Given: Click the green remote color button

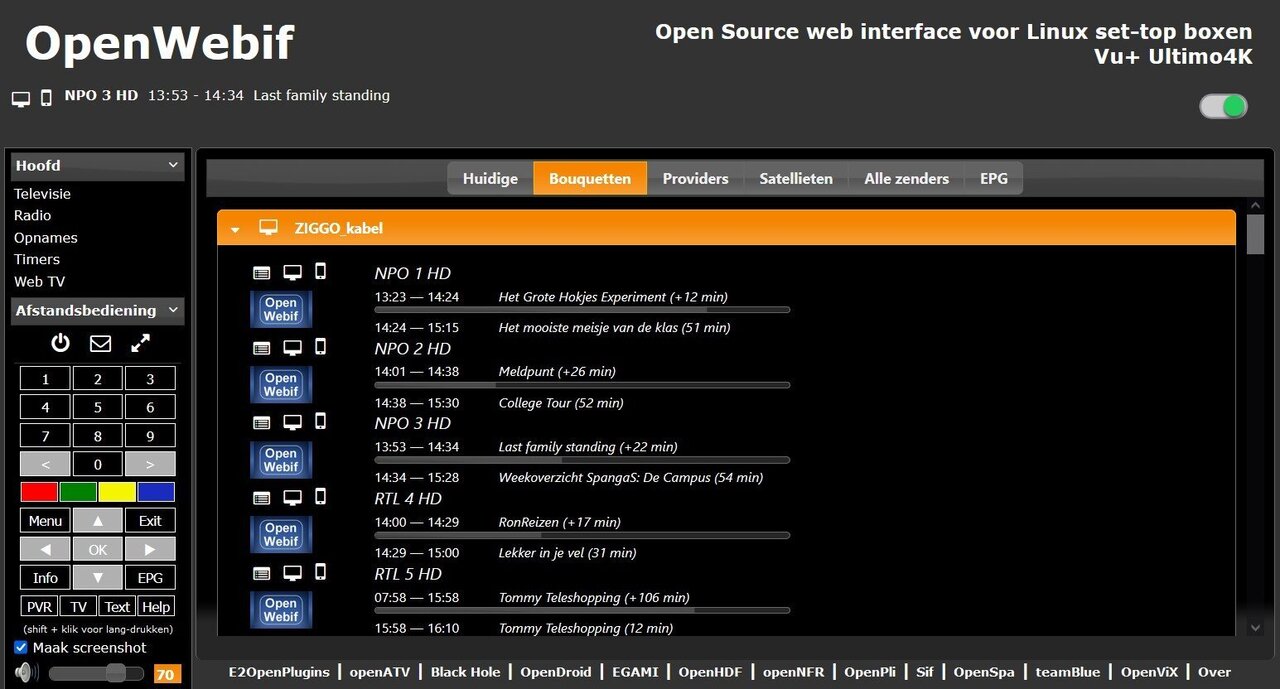Looking at the screenshot, I should point(78,492).
